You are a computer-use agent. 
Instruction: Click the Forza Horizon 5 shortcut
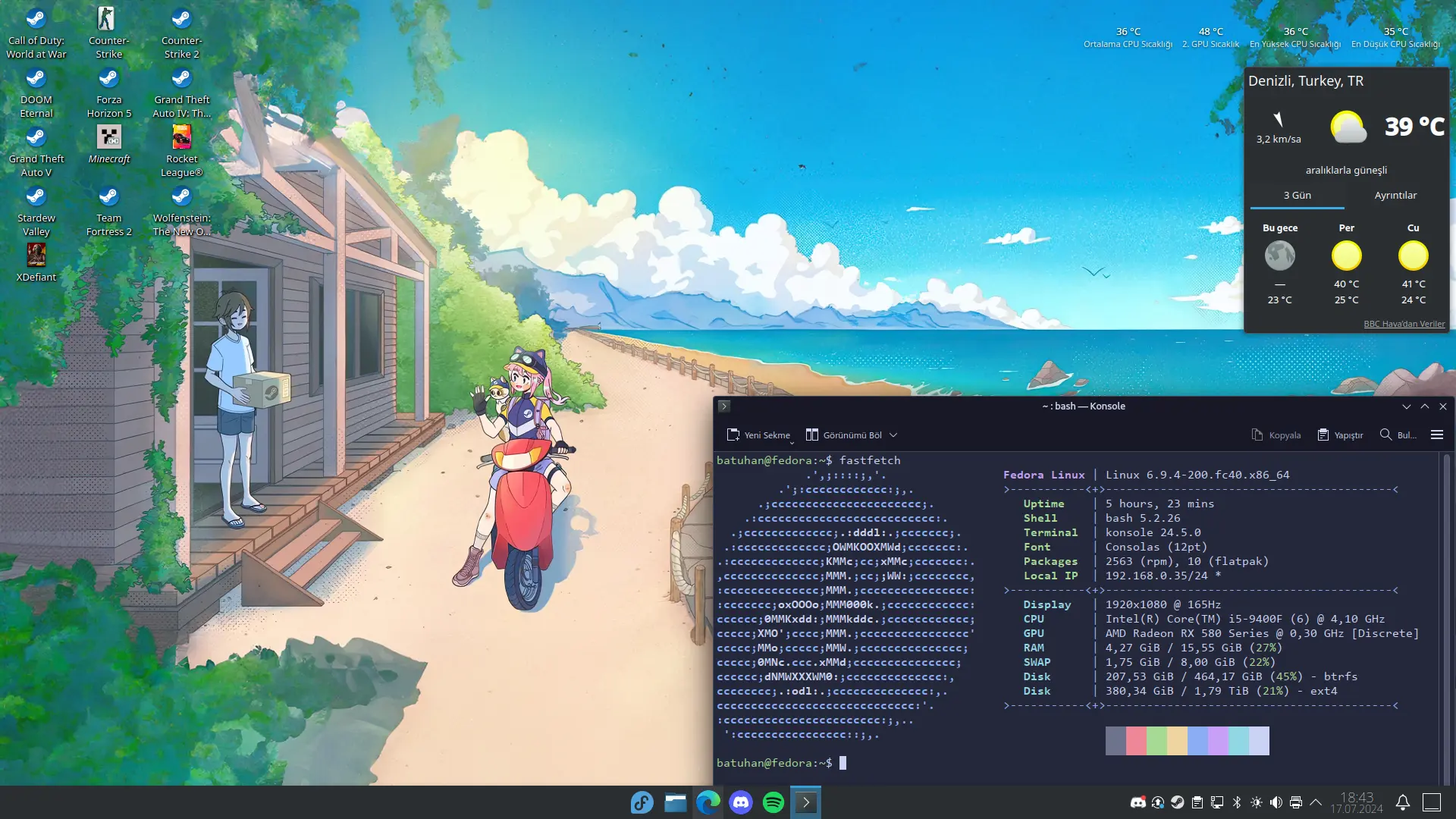pyautogui.click(x=109, y=93)
